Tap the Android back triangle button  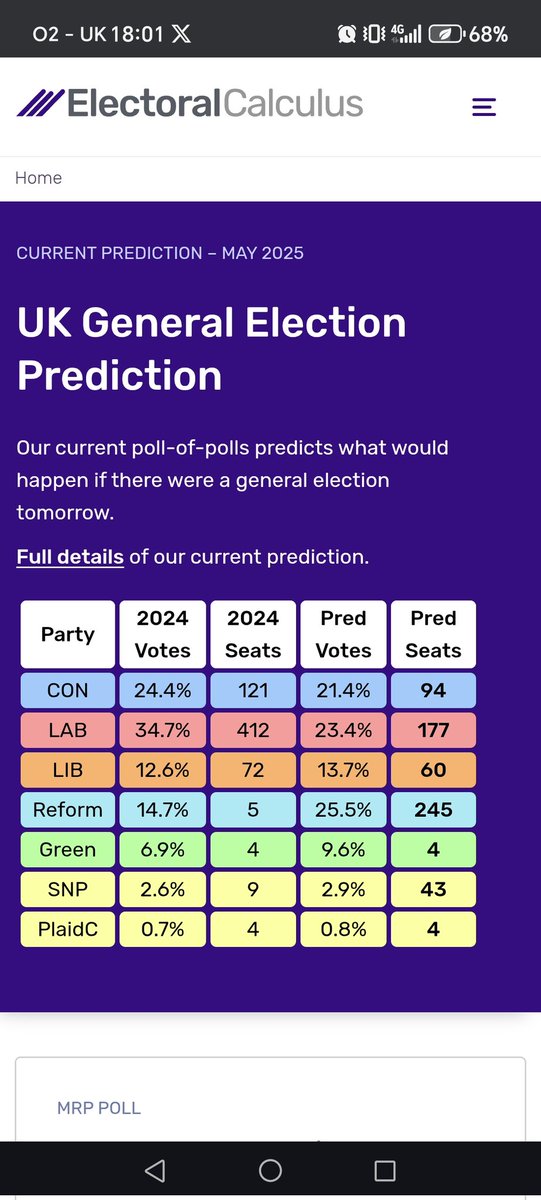pos(154,1171)
